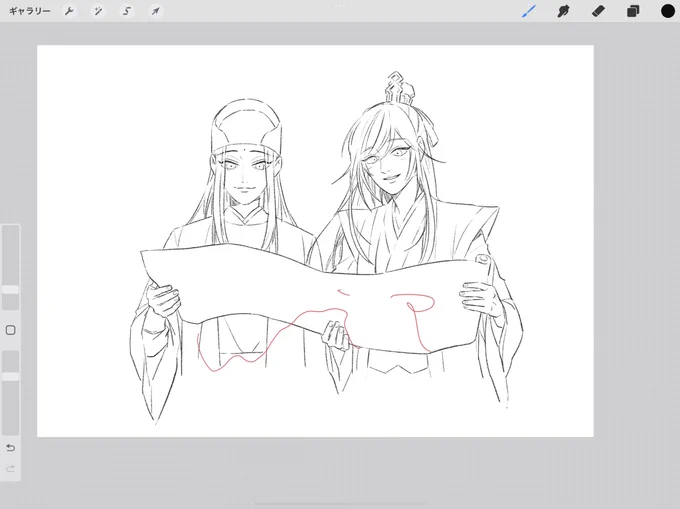The image size is (680, 509).
Task: Activate the Selection S-shaped tool
Action: click(x=127, y=11)
